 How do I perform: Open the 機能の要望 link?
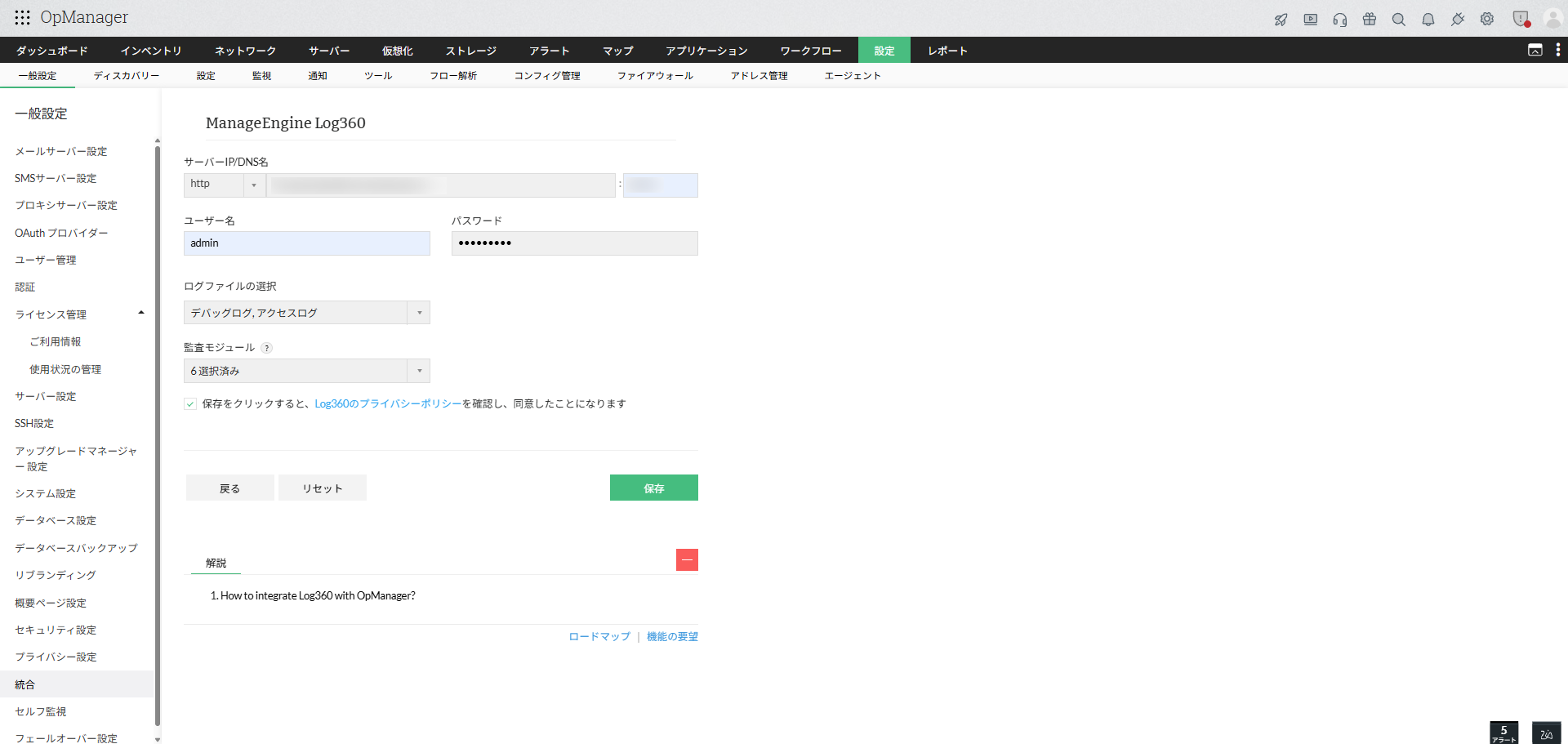coord(672,637)
